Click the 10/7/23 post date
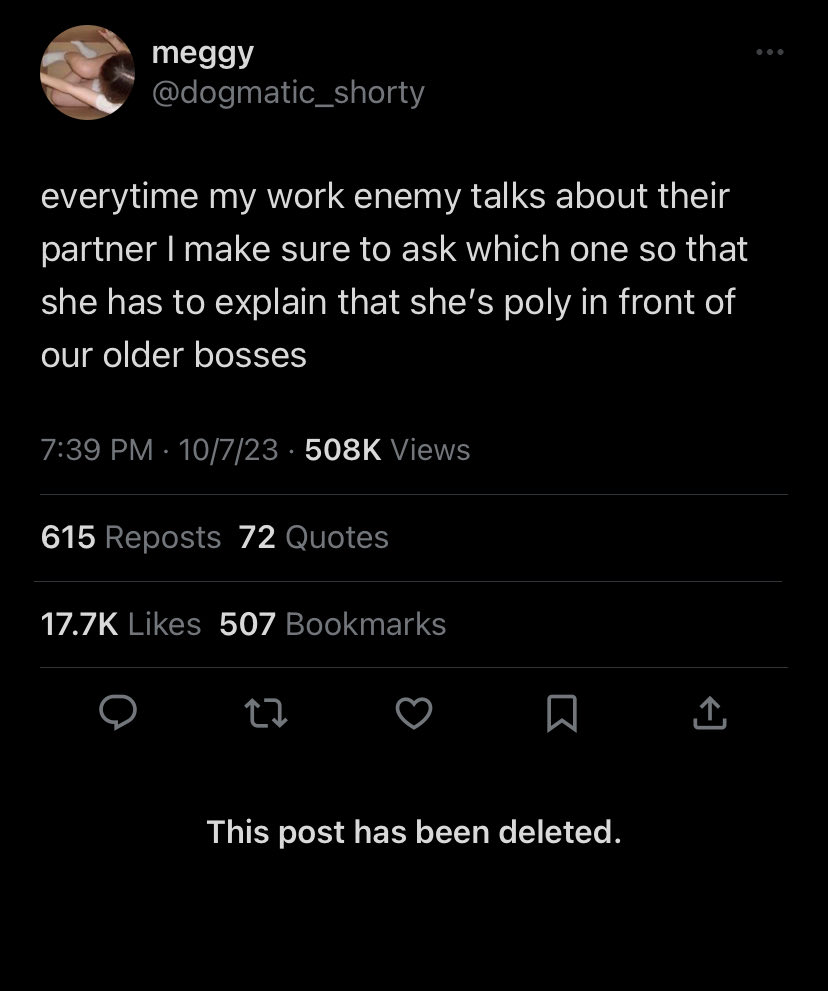The height and width of the screenshot is (991, 828). tap(228, 450)
